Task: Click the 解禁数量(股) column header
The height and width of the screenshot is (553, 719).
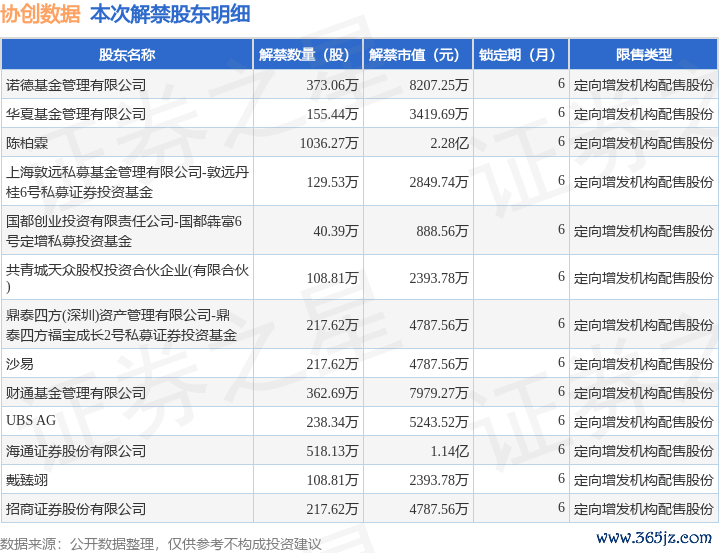Action: click(x=308, y=55)
